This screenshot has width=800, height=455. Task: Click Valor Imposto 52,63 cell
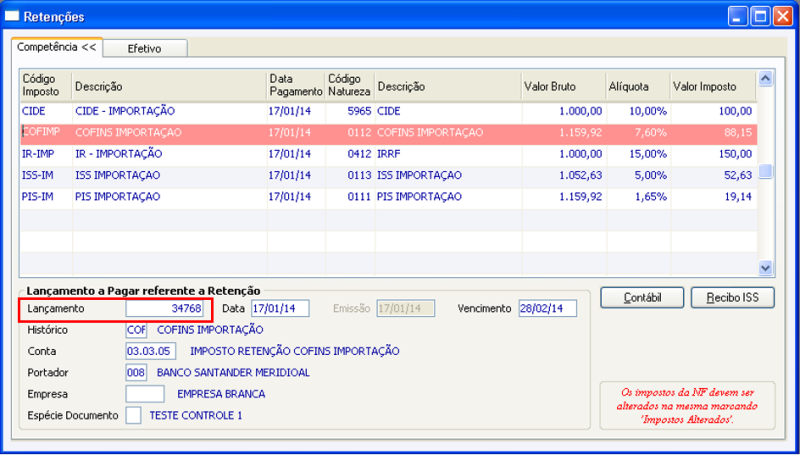(713, 175)
